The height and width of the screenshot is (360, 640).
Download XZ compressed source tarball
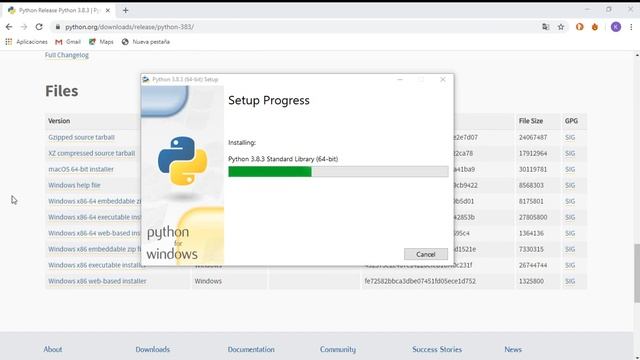[x=91, y=153]
